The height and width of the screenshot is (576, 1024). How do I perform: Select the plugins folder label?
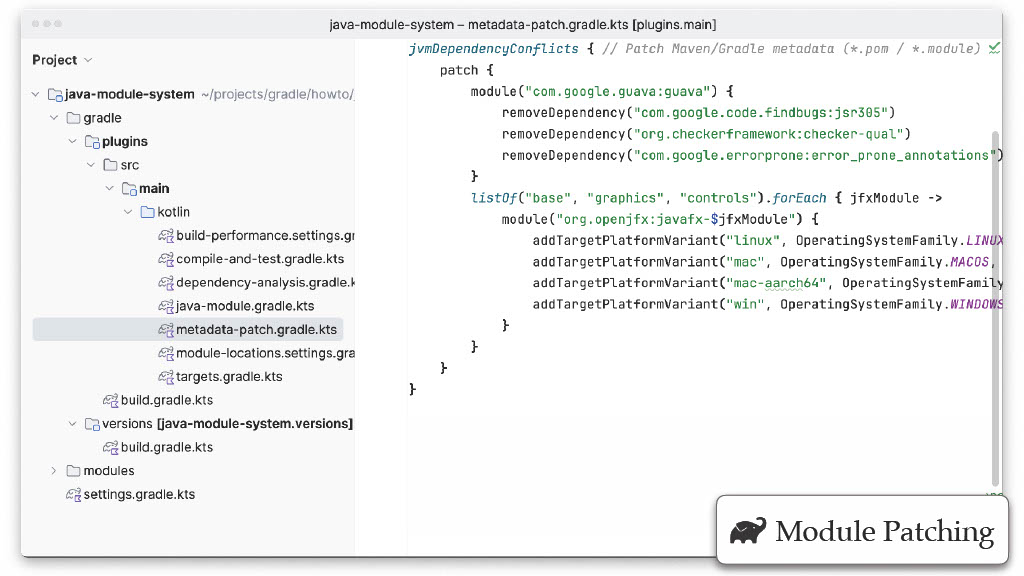pos(125,142)
